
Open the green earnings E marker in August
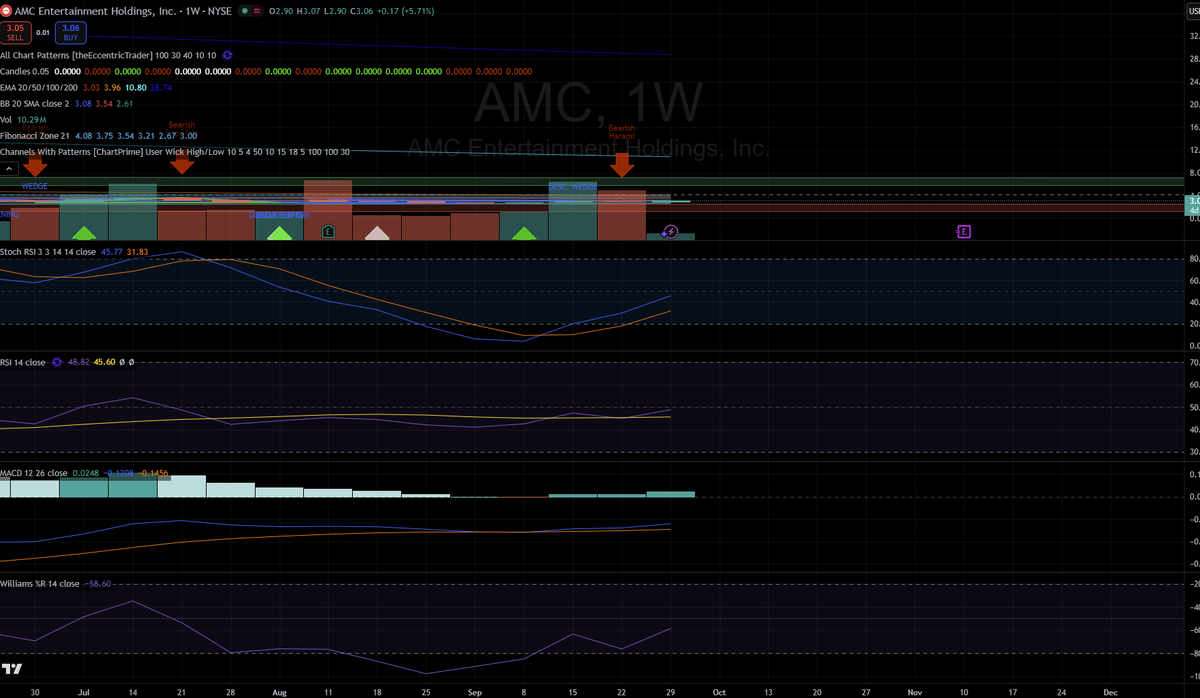pyautogui.click(x=328, y=232)
